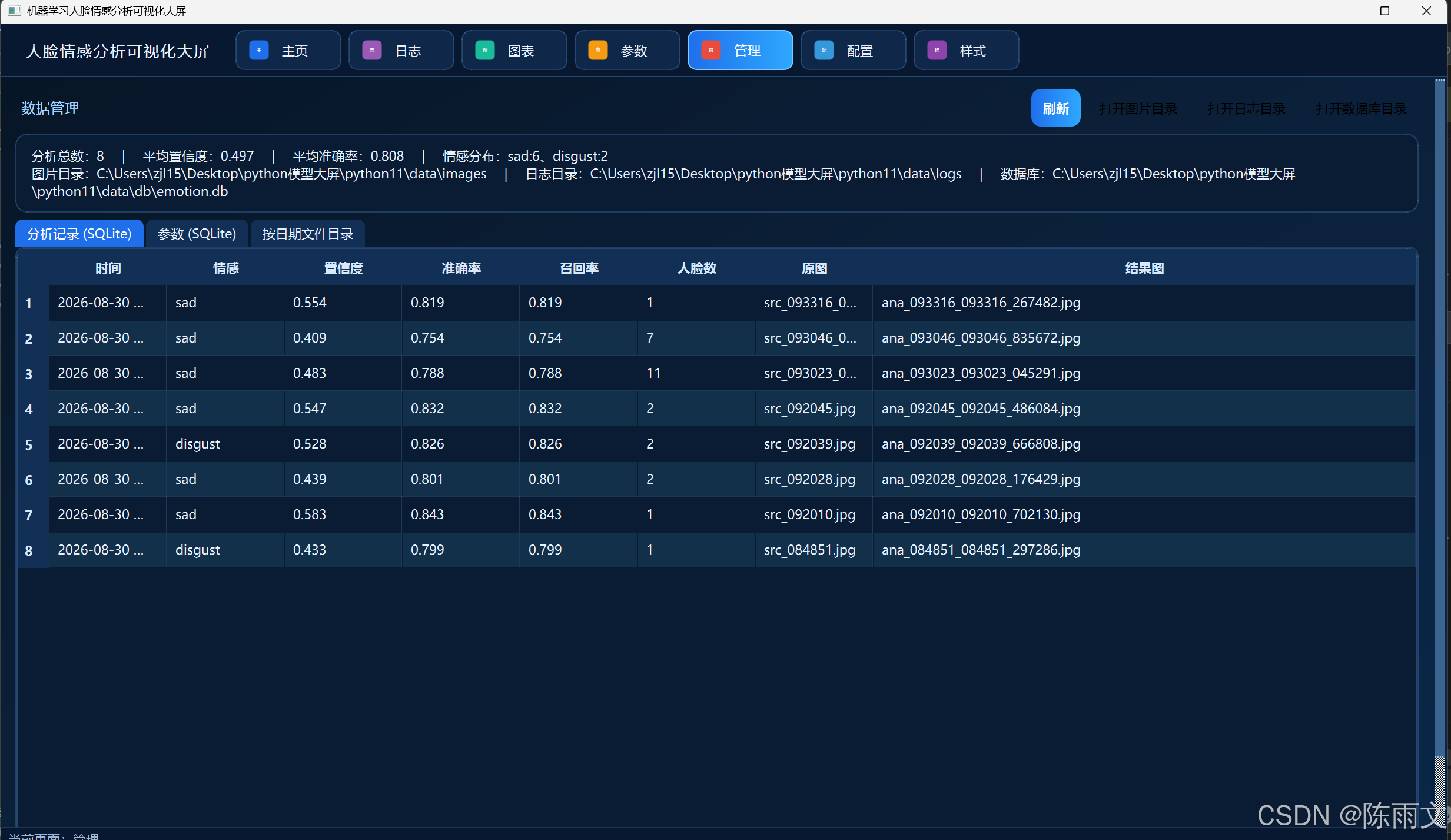
Task: Click the app icon in the title bar
Action: [x=14, y=11]
